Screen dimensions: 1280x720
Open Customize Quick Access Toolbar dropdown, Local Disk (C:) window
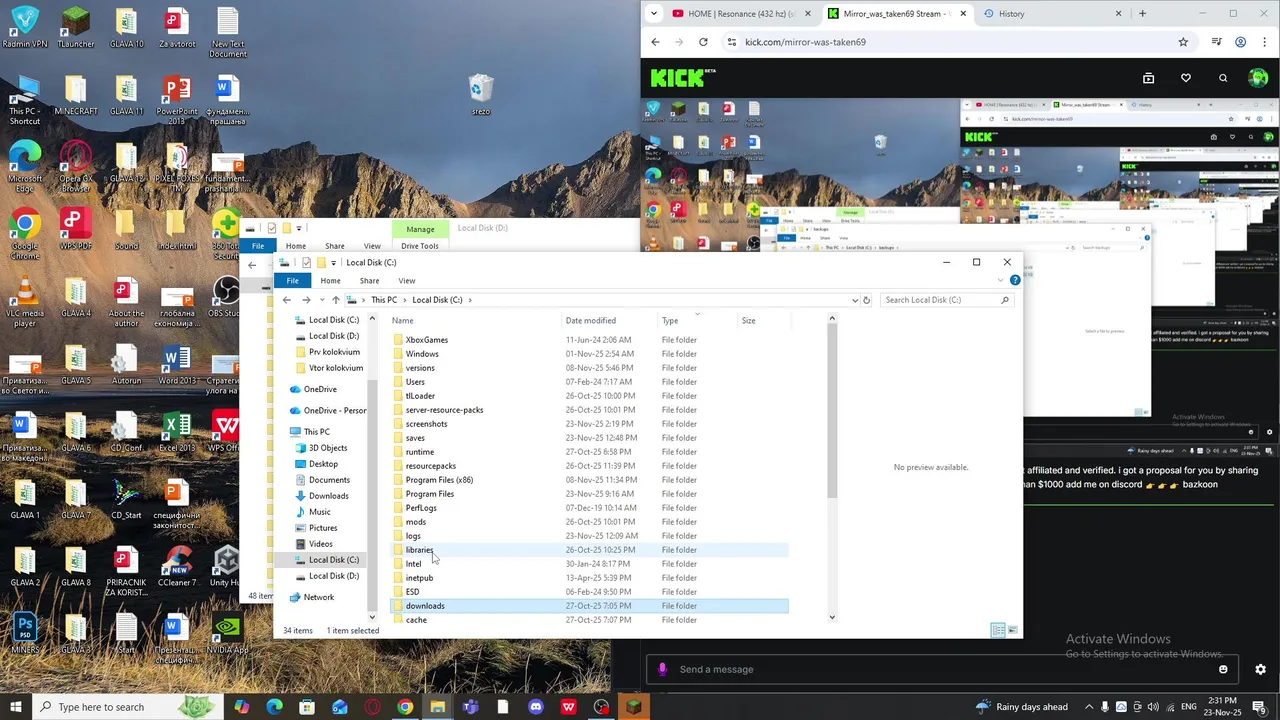click(x=333, y=263)
